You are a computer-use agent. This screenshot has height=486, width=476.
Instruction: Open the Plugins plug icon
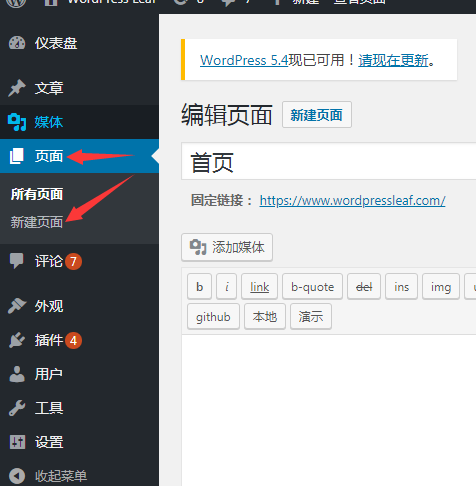click(x=17, y=340)
